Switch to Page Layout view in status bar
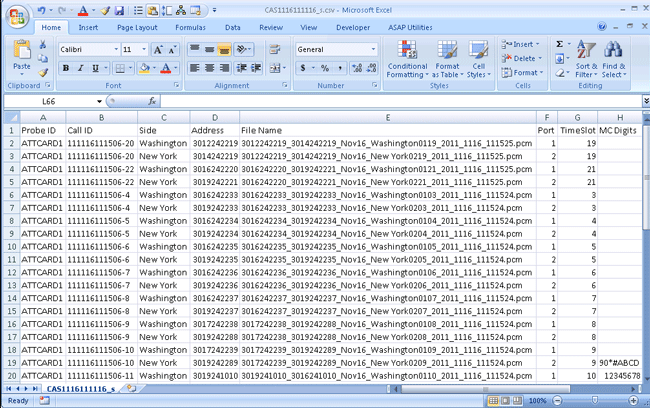 505,401
